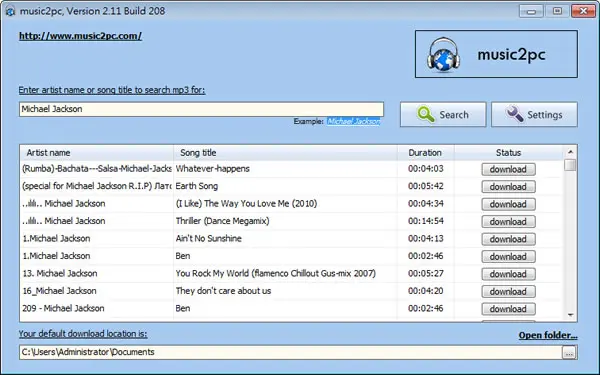Viewport: 600px width, 375px height.
Task: Browse for download location with ellipsis button
Action: pos(569,352)
